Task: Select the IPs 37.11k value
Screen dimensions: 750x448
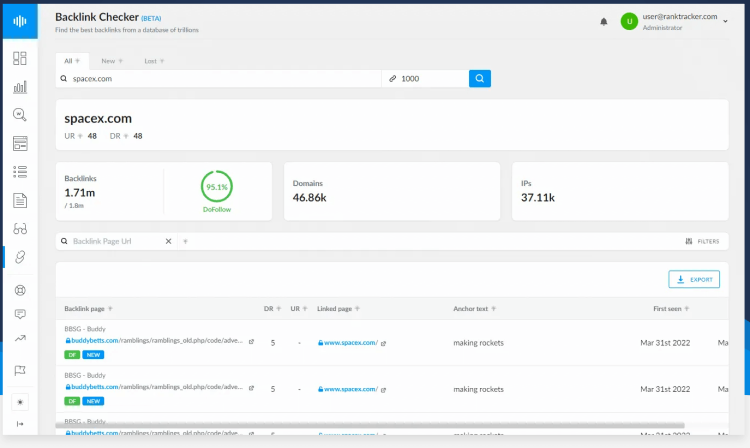Action: pos(538,197)
